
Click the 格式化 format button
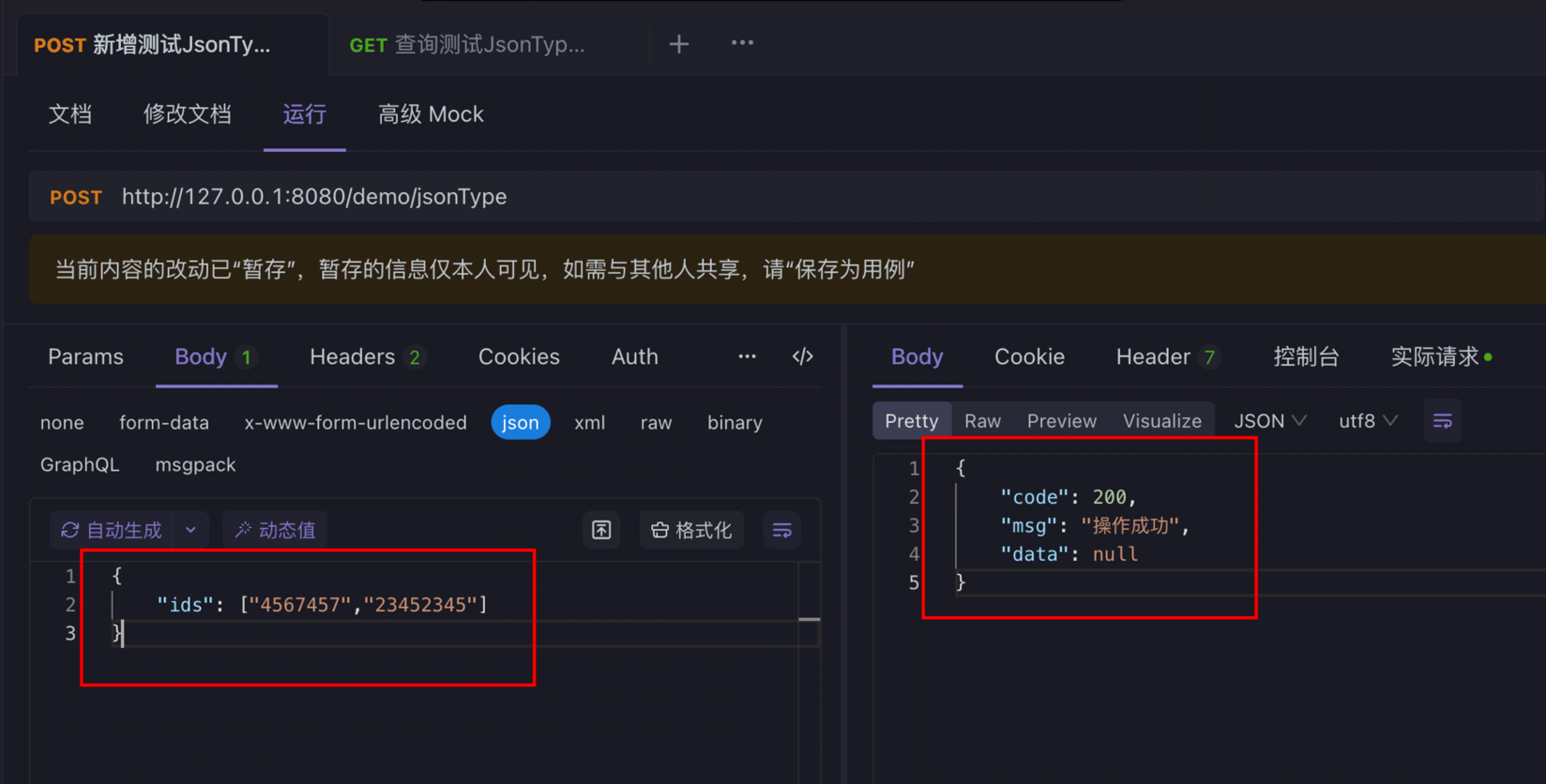(691, 530)
